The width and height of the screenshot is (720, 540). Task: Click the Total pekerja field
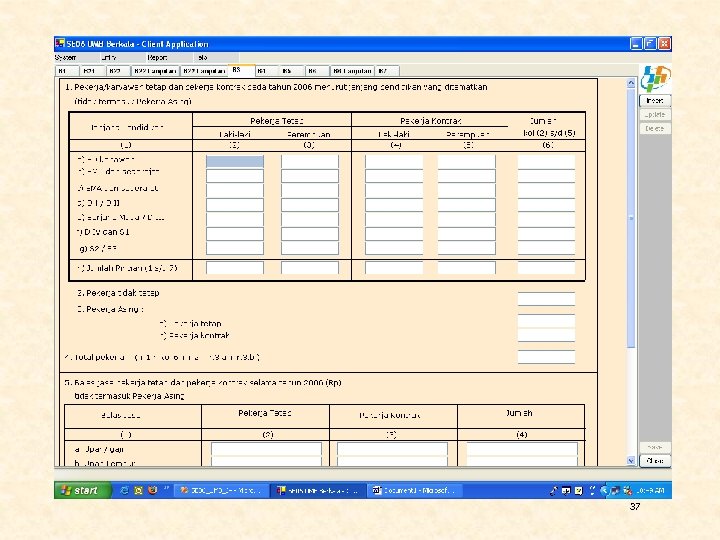546,357
